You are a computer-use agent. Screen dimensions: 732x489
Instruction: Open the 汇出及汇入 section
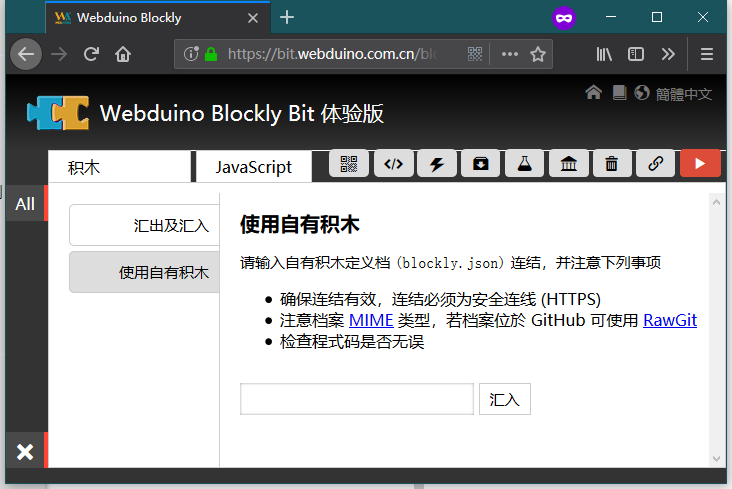coord(144,225)
